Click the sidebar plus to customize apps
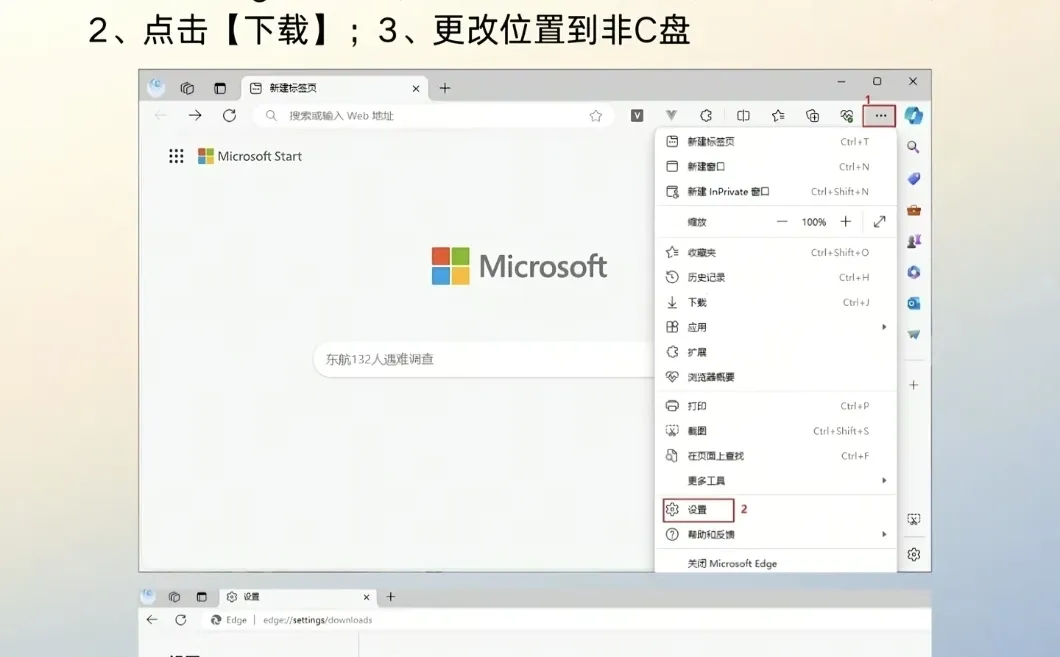Image resolution: width=1060 pixels, height=657 pixels. tap(913, 385)
